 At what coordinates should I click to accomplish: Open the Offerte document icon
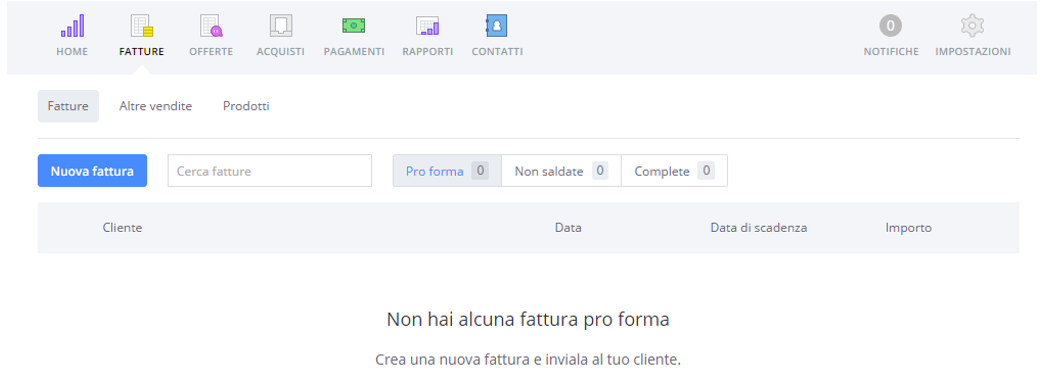[211, 26]
